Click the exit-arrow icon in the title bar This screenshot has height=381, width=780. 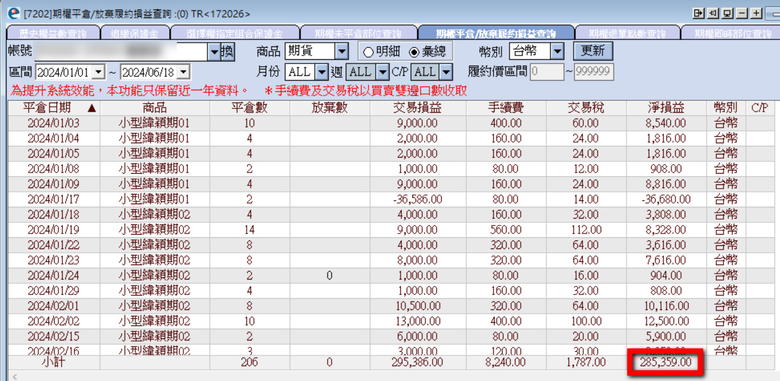(698, 13)
